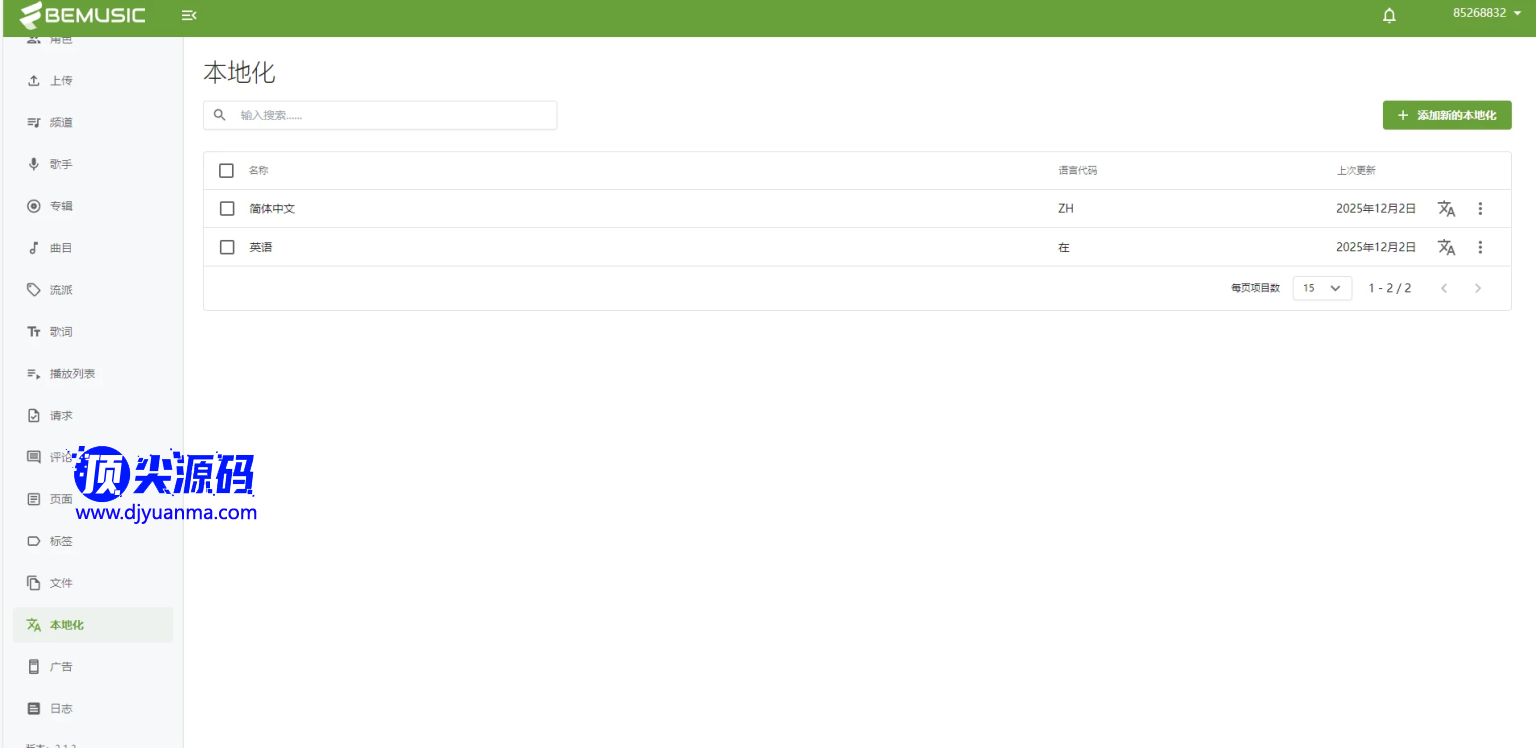The image size is (1536, 748).
Task: Sort table by 名称 column header
Action: pos(258,171)
